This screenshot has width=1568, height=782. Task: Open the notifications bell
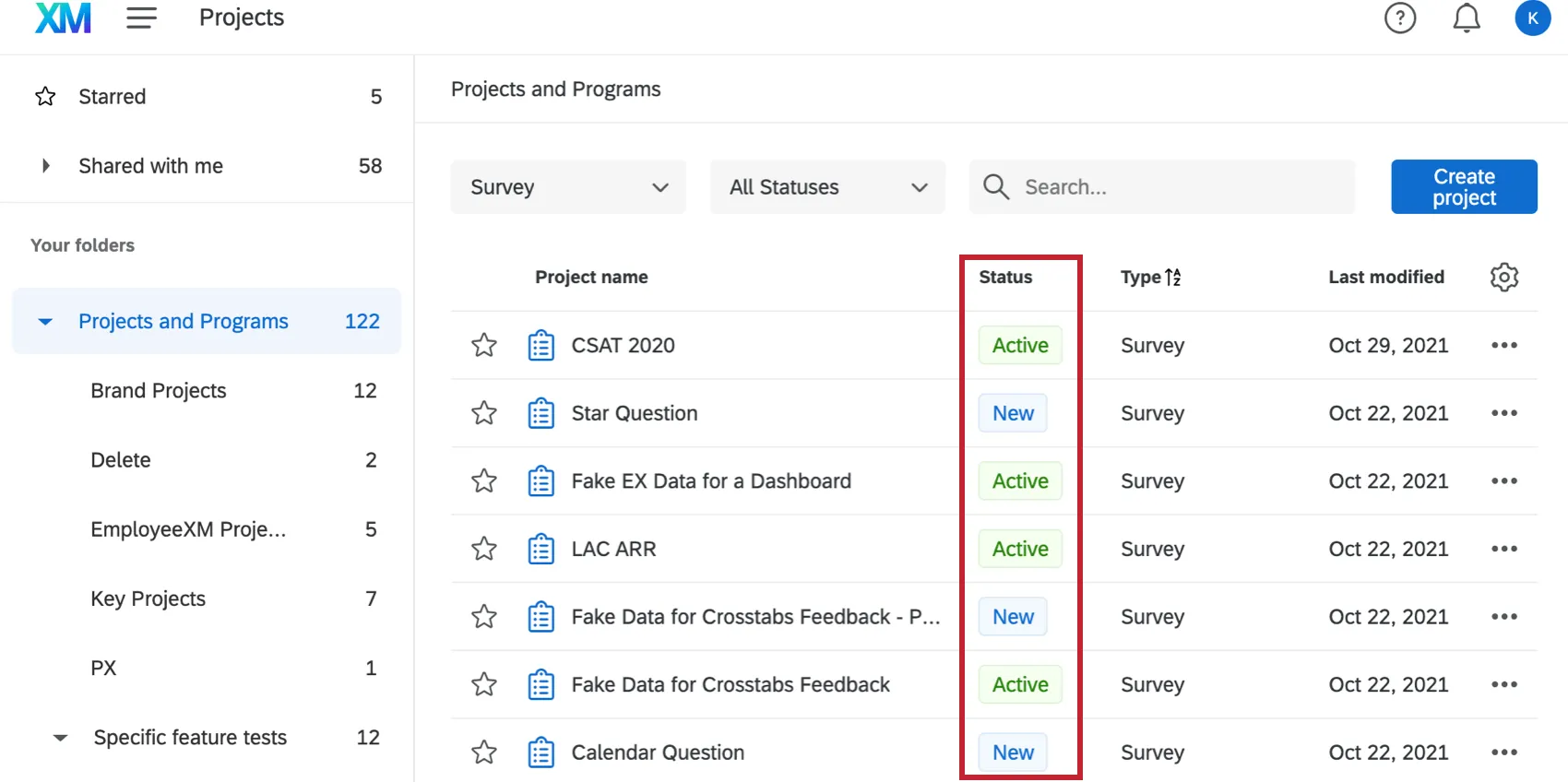[1467, 18]
